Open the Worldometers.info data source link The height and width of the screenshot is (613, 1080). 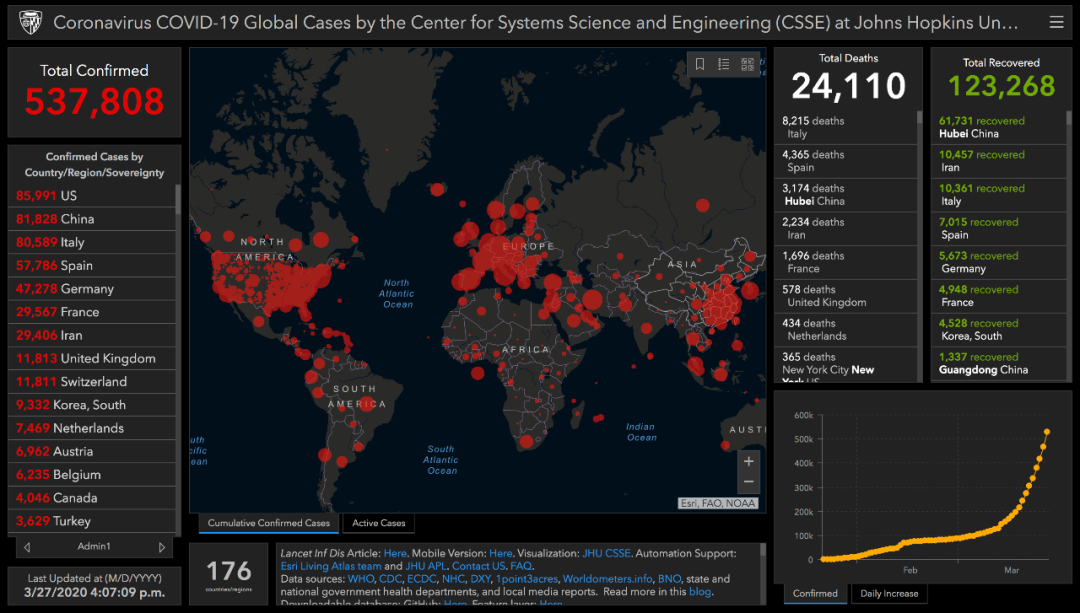click(608, 578)
